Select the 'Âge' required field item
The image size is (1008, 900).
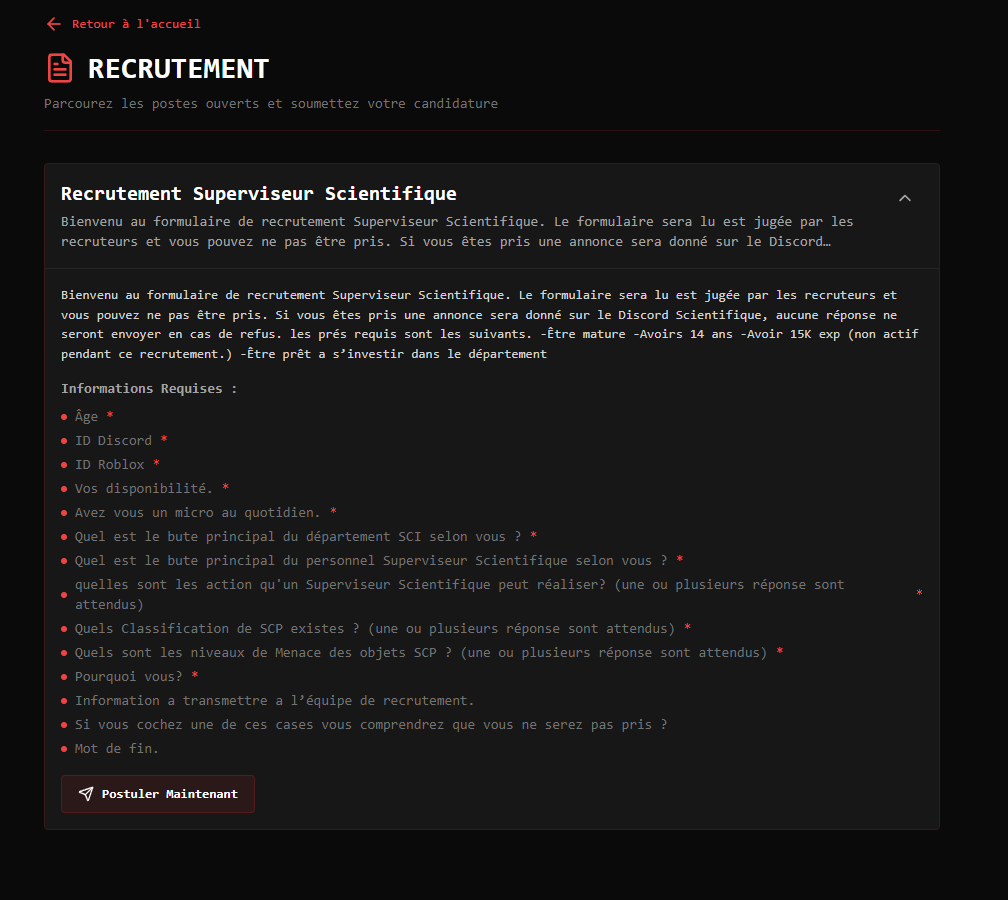pyautogui.click(x=87, y=416)
